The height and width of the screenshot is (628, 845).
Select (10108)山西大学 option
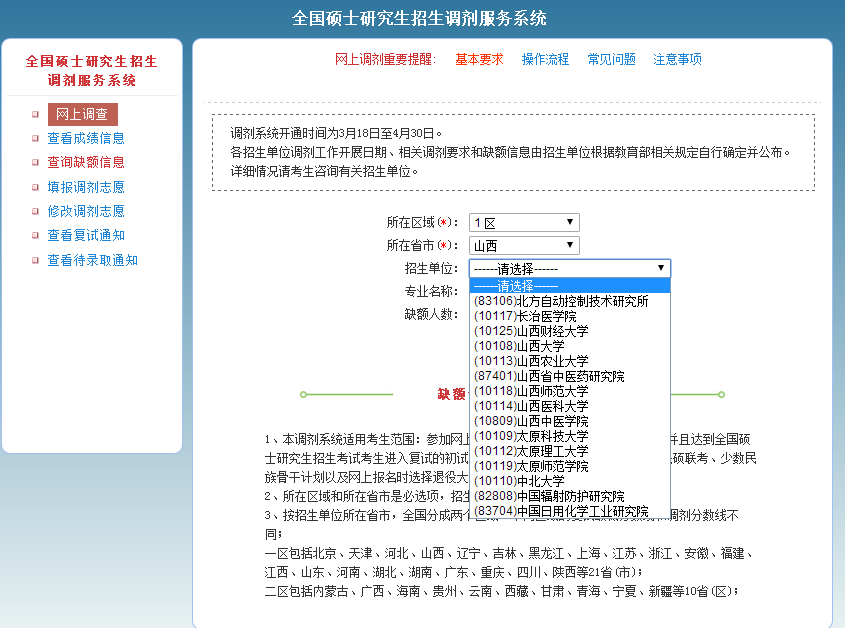(570, 346)
